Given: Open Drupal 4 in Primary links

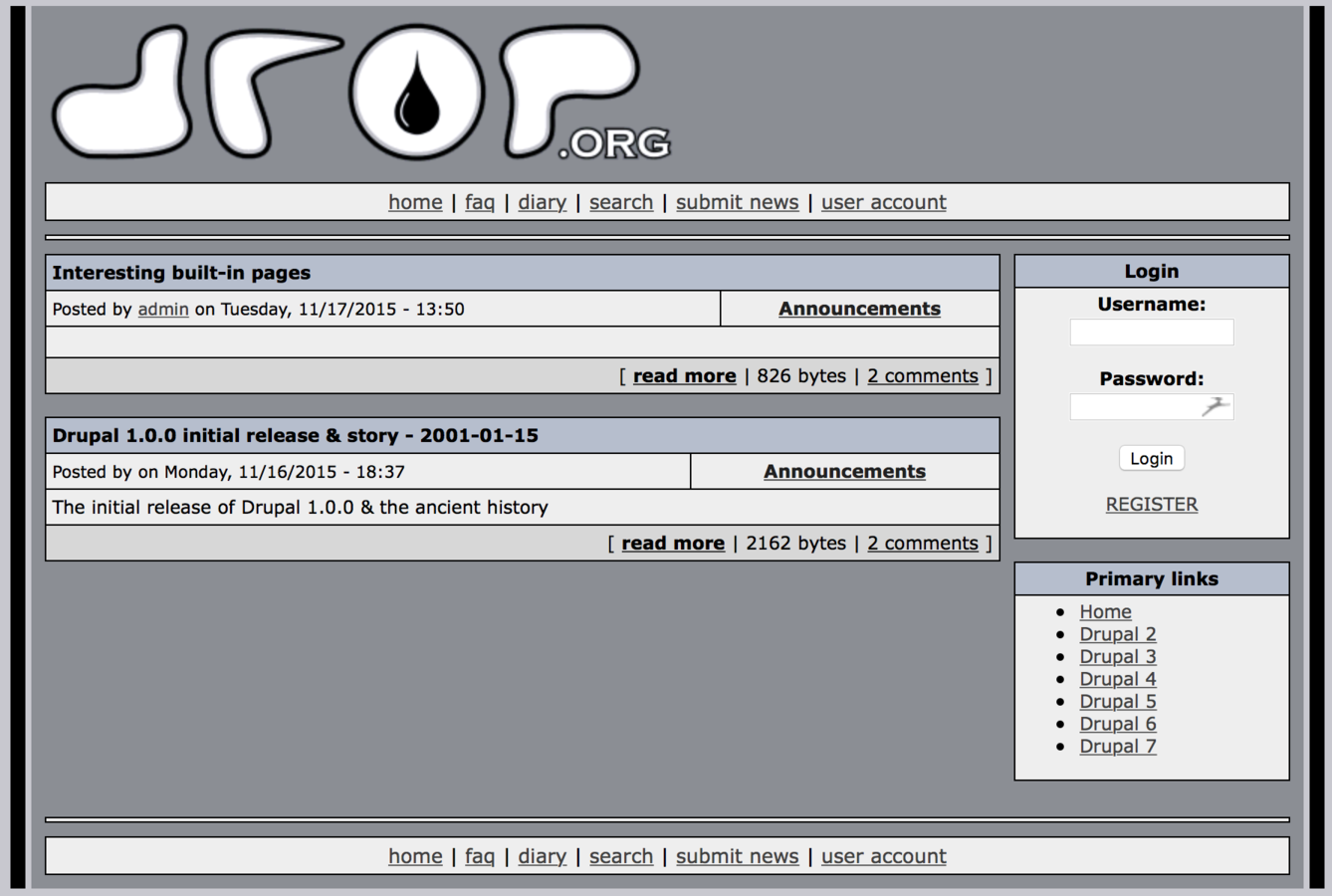Looking at the screenshot, I should click(x=1118, y=679).
